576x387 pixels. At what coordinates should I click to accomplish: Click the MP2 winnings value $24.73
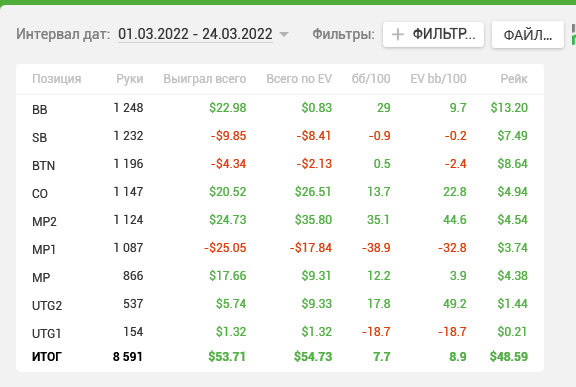(227, 220)
